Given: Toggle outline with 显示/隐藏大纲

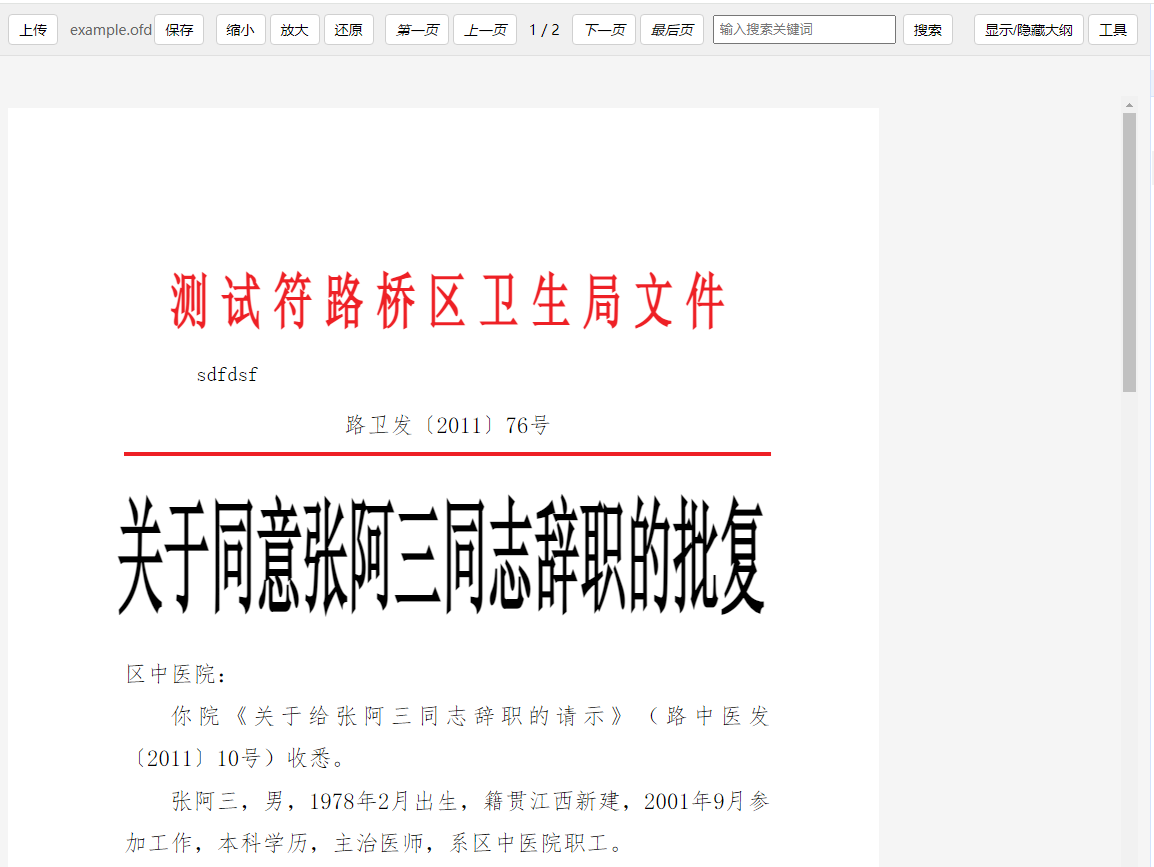Looking at the screenshot, I should (1029, 30).
